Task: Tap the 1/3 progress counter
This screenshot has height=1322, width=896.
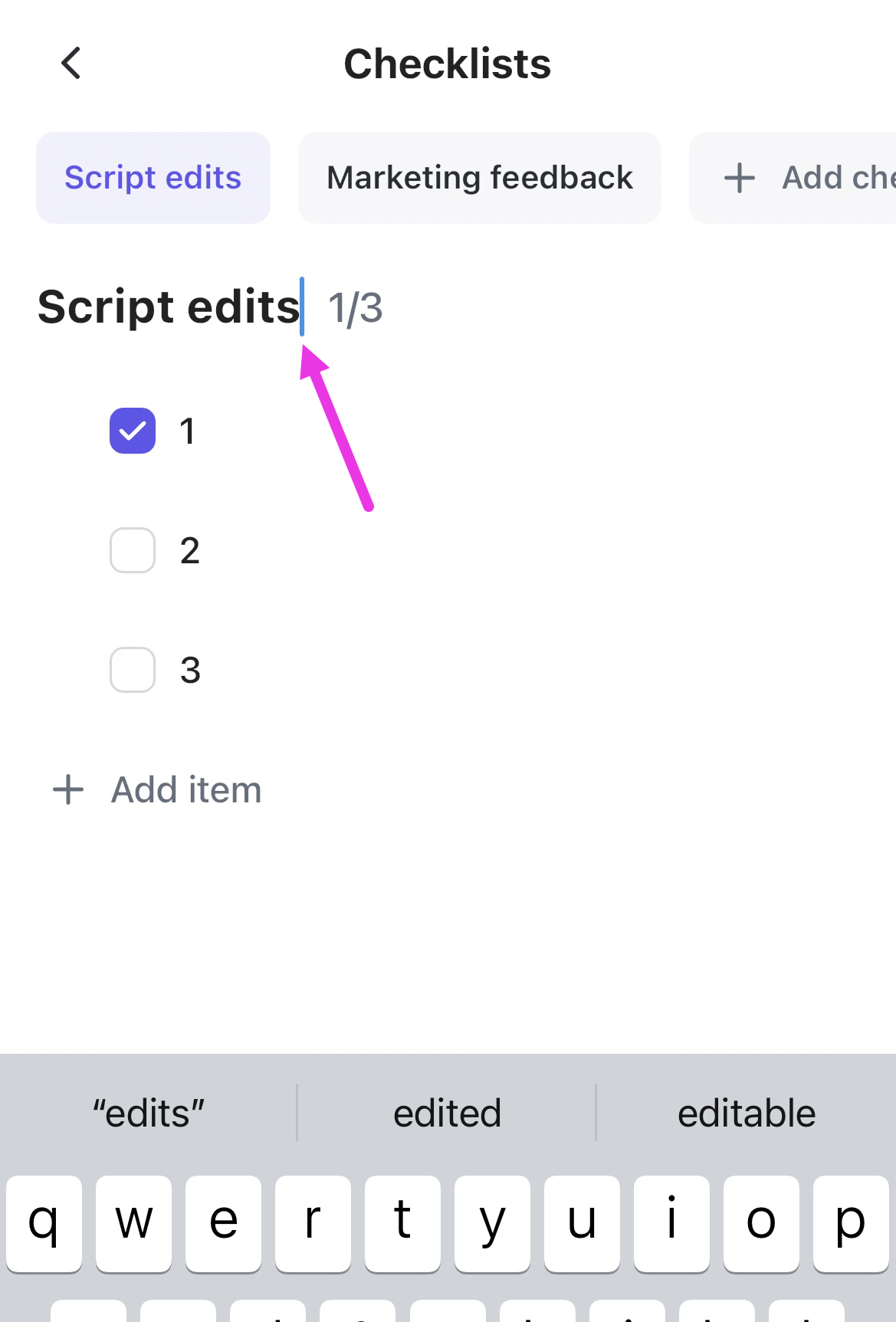Action: [355, 308]
